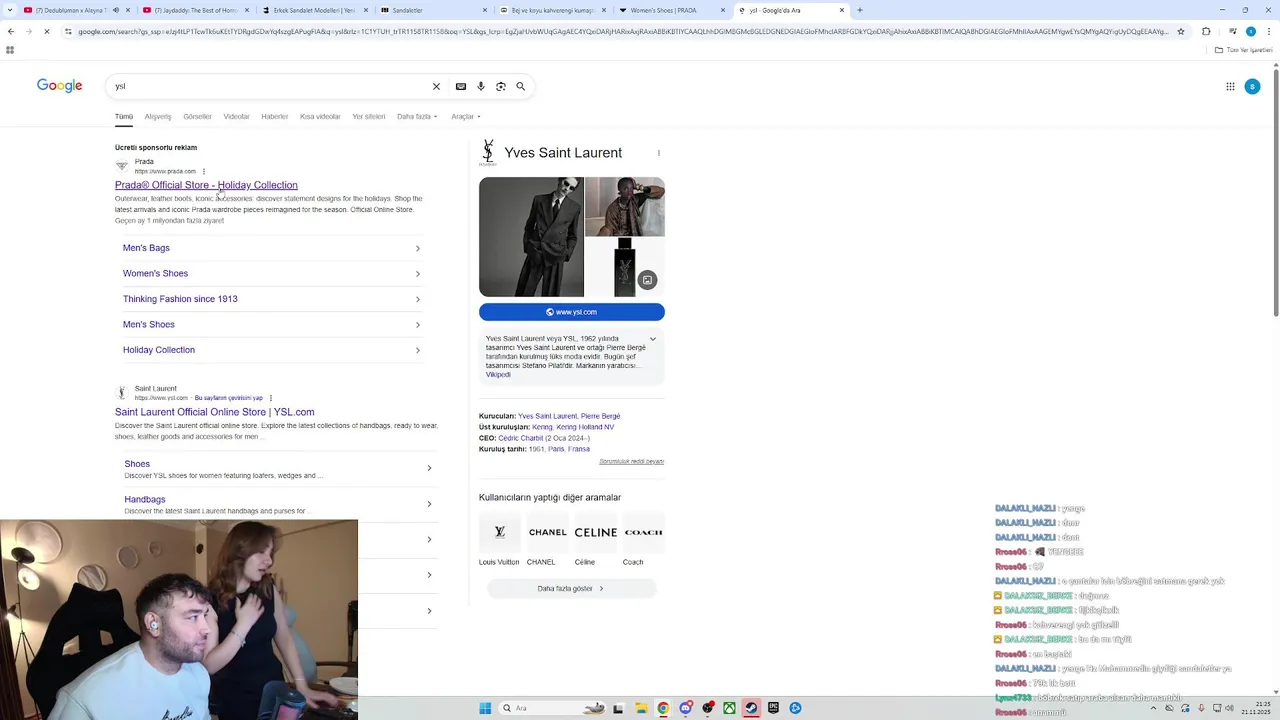Image resolution: width=1280 pixels, height=720 pixels.
Task: Switch to the Haberler tab
Action: click(274, 116)
